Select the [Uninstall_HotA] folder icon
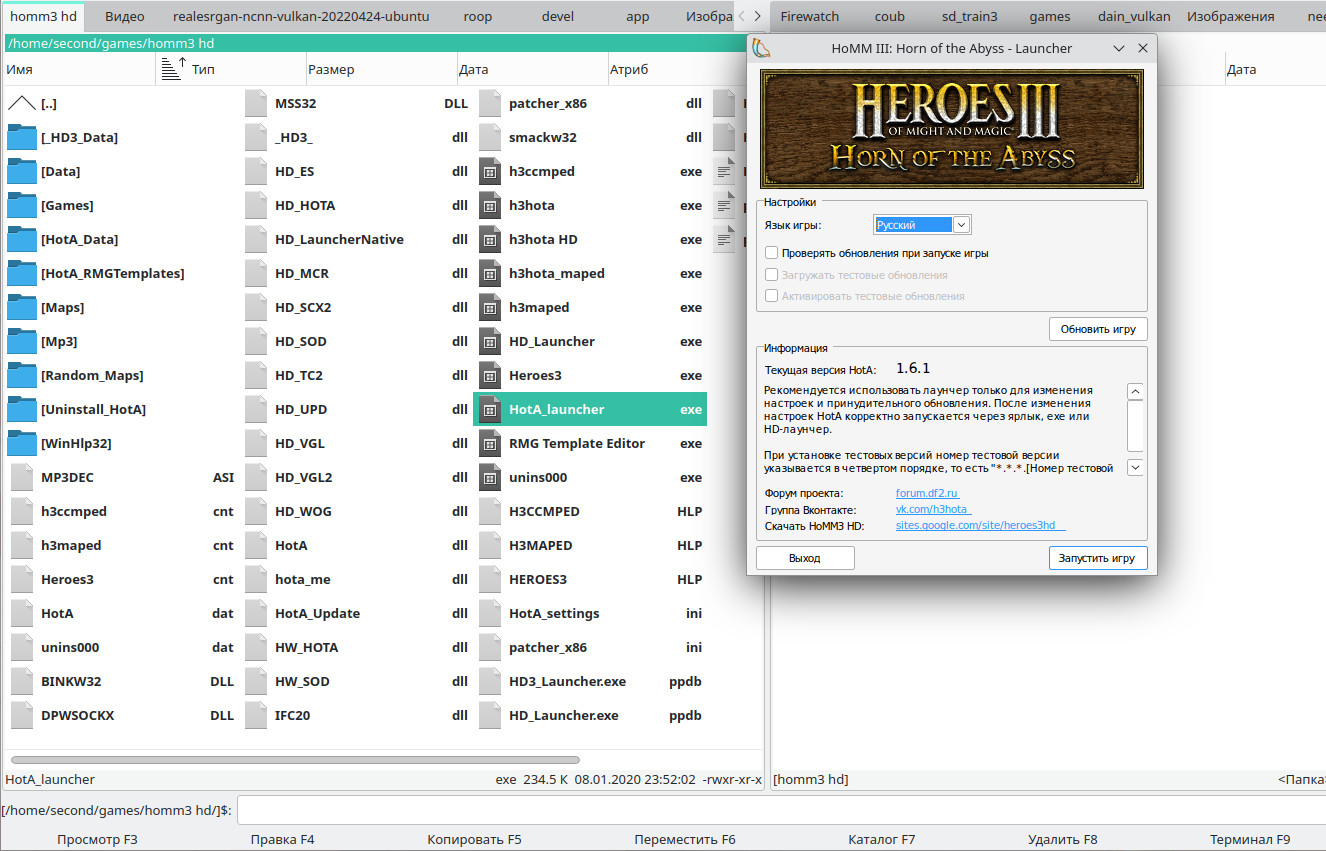Image resolution: width=1326 pixels, height=851 pixels. (21, 409)
